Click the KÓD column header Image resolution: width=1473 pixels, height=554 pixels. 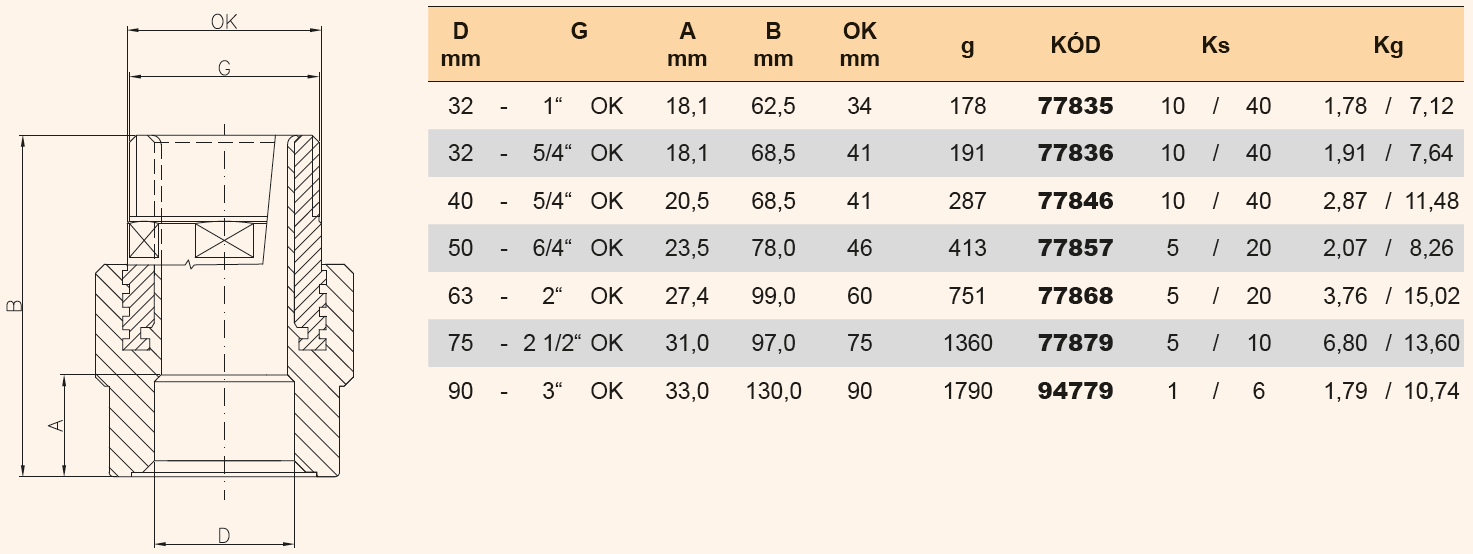click(1075, 46)
